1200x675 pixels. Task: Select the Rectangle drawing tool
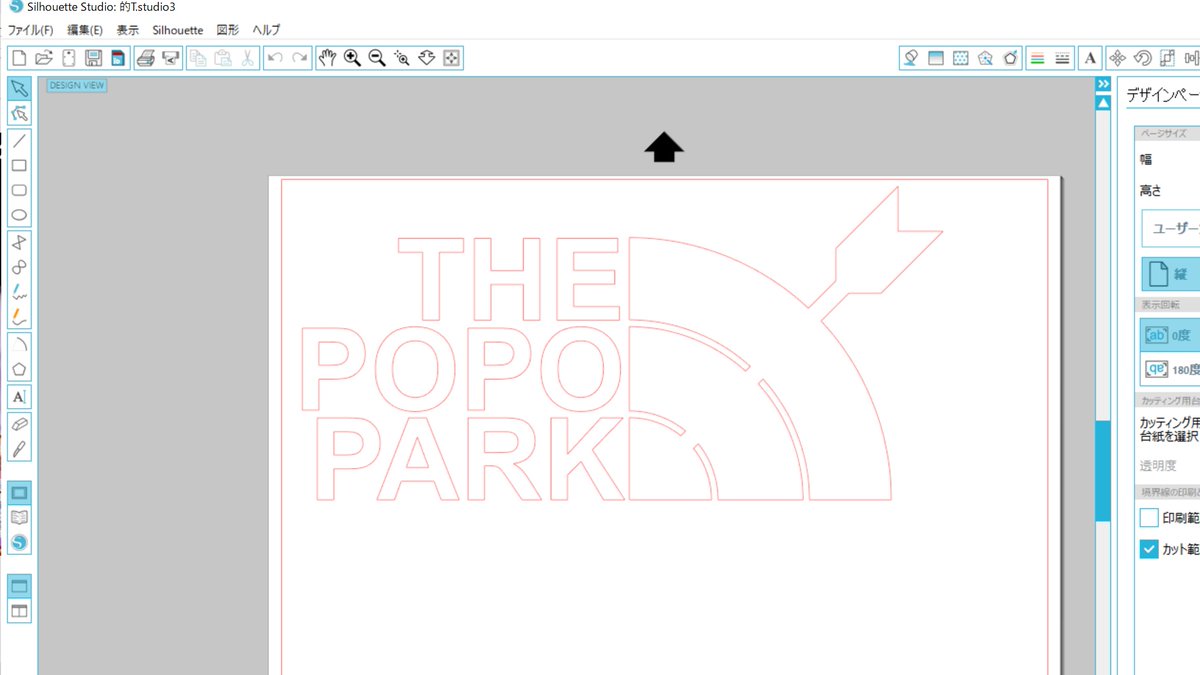pos(19,166)
